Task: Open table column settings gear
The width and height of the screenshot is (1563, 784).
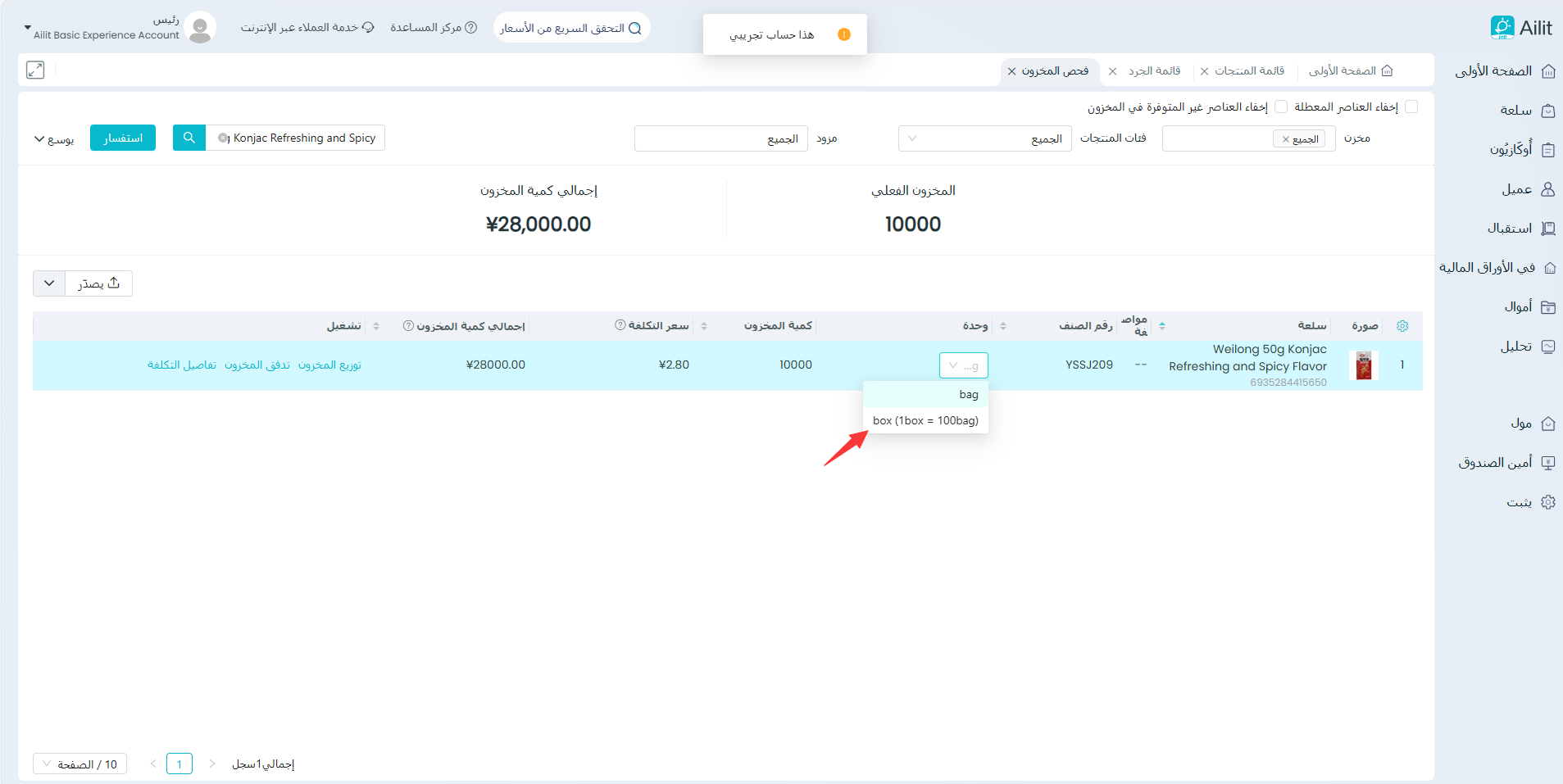Action: 1402,326
